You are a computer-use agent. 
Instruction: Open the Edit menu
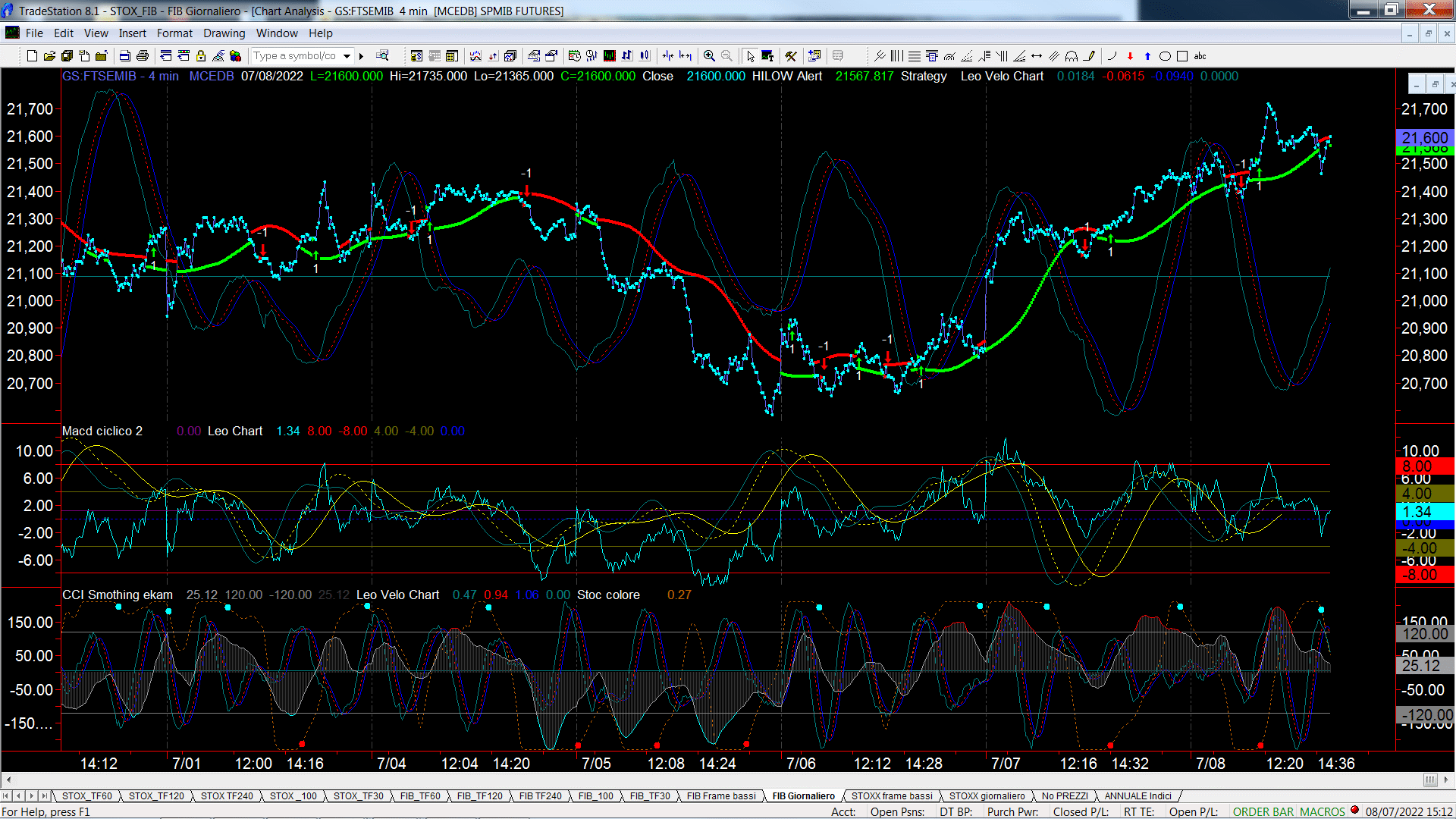coord(64,33)
